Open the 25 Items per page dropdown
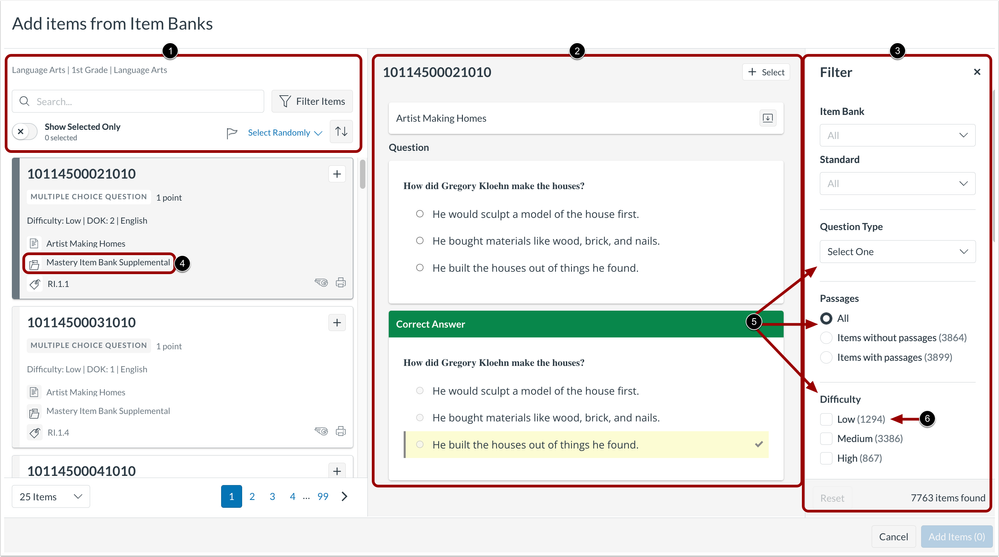Image resolution: width=999 pixels, height=557 pixels. tap(51, 496)
